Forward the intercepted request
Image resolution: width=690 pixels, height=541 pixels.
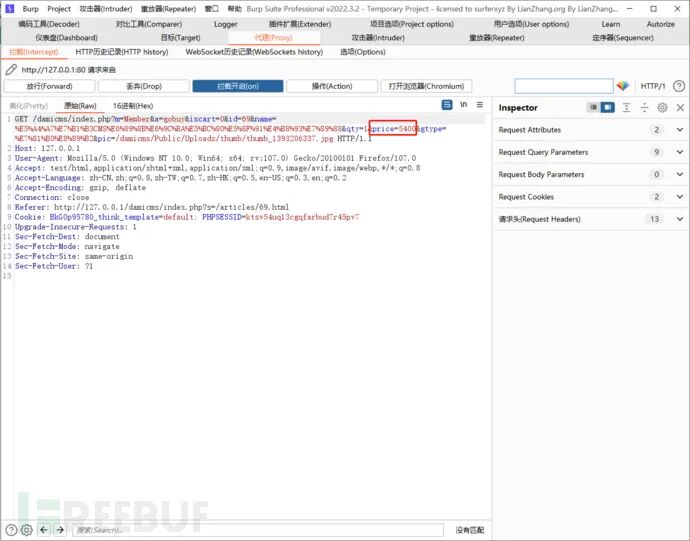49,86
